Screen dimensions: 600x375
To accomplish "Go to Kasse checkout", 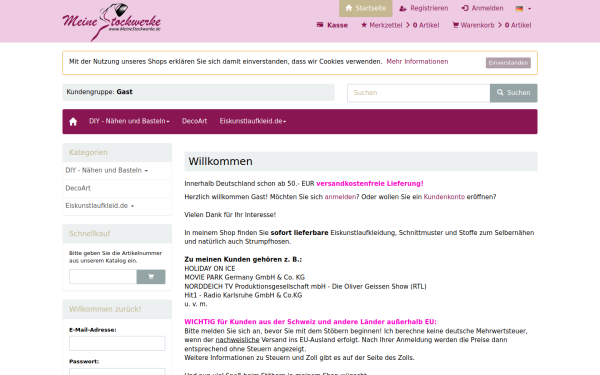I will [x=332, y=25].
